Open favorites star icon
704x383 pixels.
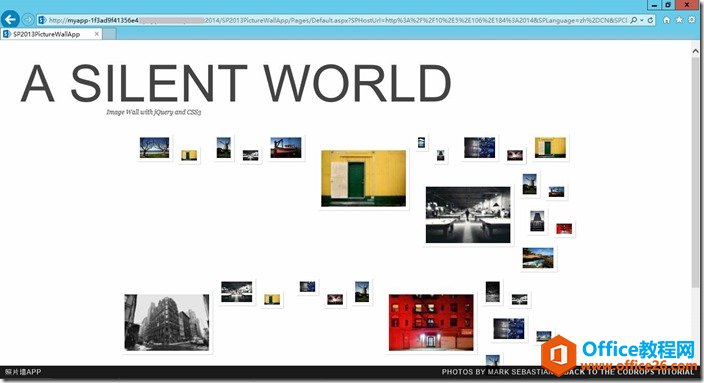(x=679, y=20)
